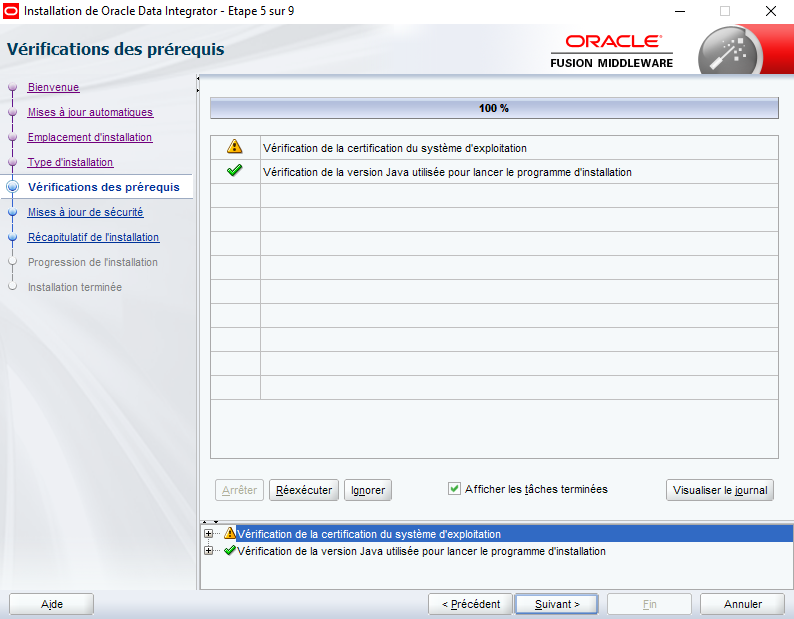
Task: Click the Ignorer button
Action: point(368,490)
